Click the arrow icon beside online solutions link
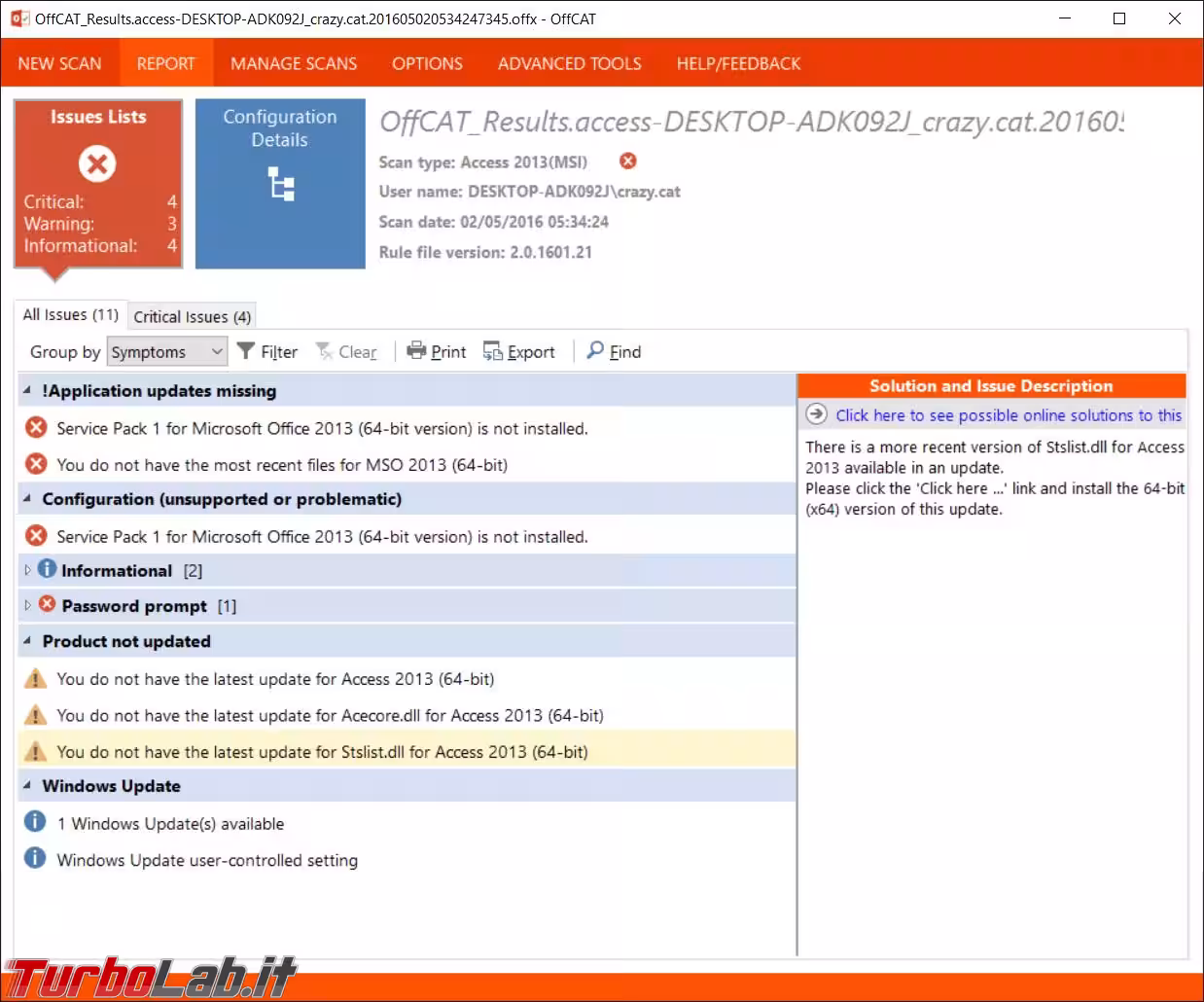The height and width of the screenshot is (1002, 1204). tap(817, 415)
